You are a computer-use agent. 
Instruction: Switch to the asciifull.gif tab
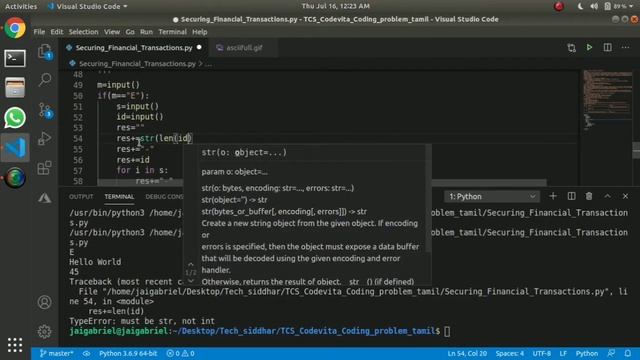coord(244,48)
